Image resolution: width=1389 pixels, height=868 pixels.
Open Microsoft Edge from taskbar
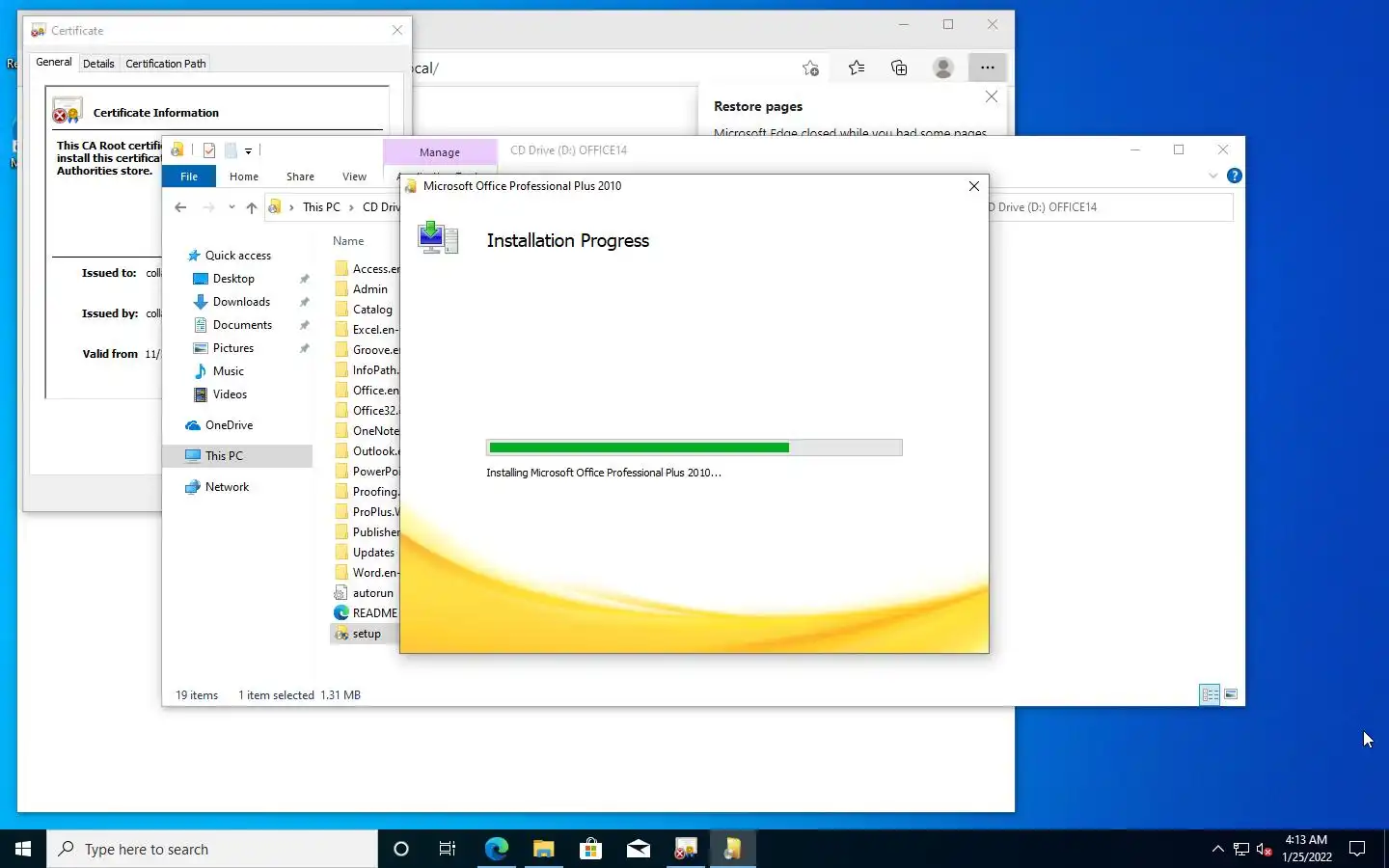pyautogui.click(x=496, y=849)
